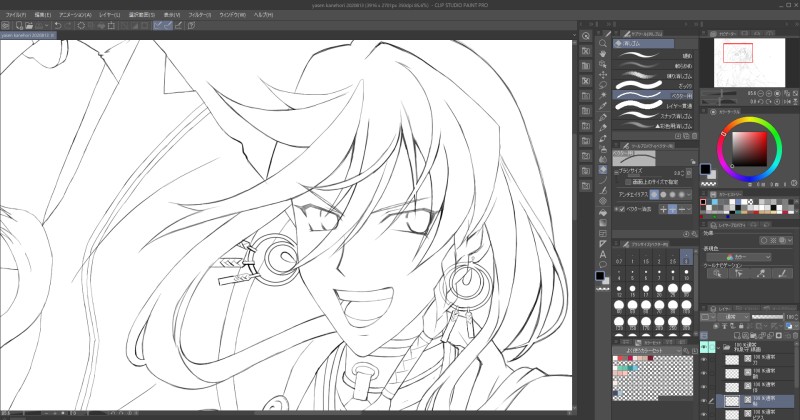Choose brush size preset 10
800x420 pixels.
[x=686, y=275]
